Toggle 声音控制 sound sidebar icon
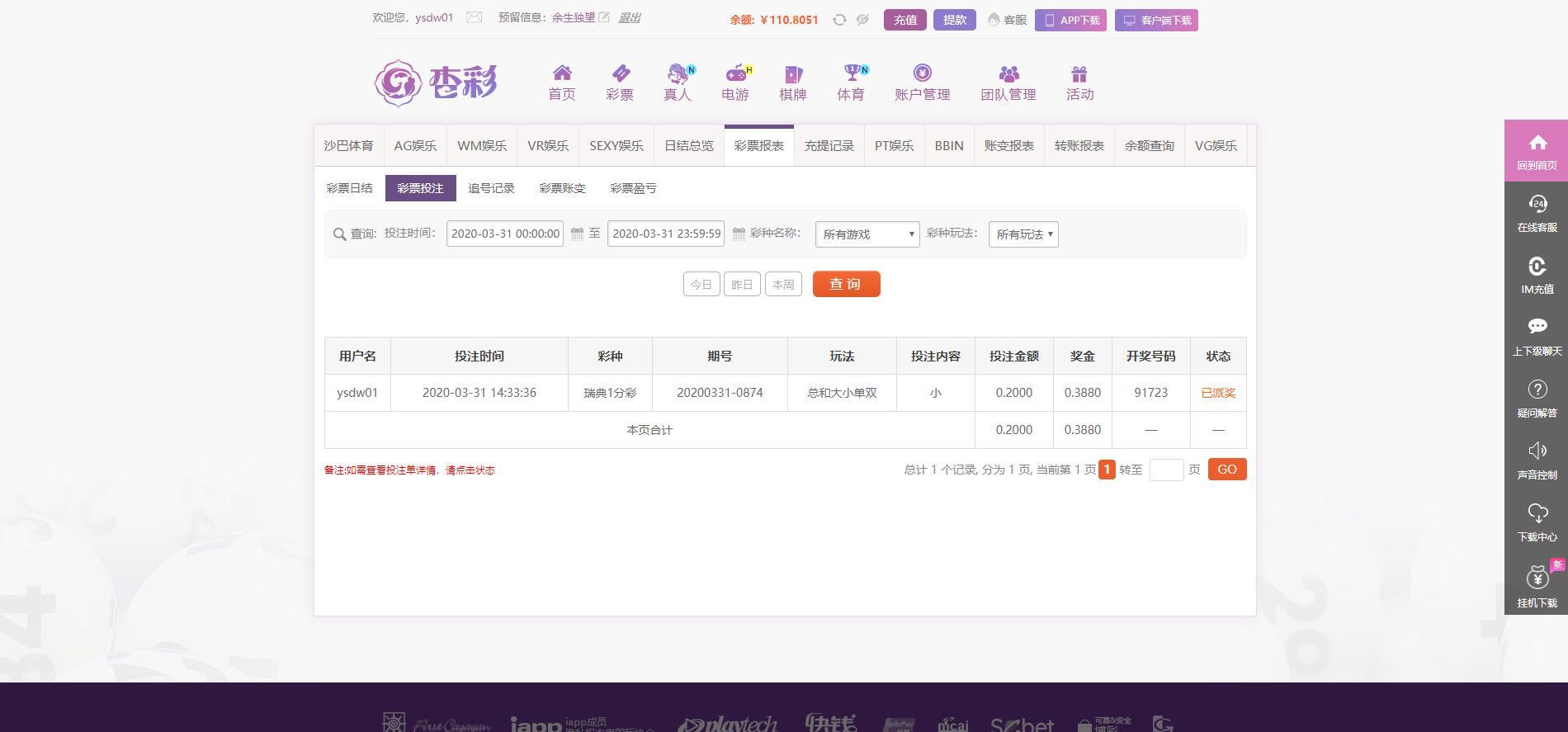The width and height of the screenshot is (1568, 732). pos(1537,460)
